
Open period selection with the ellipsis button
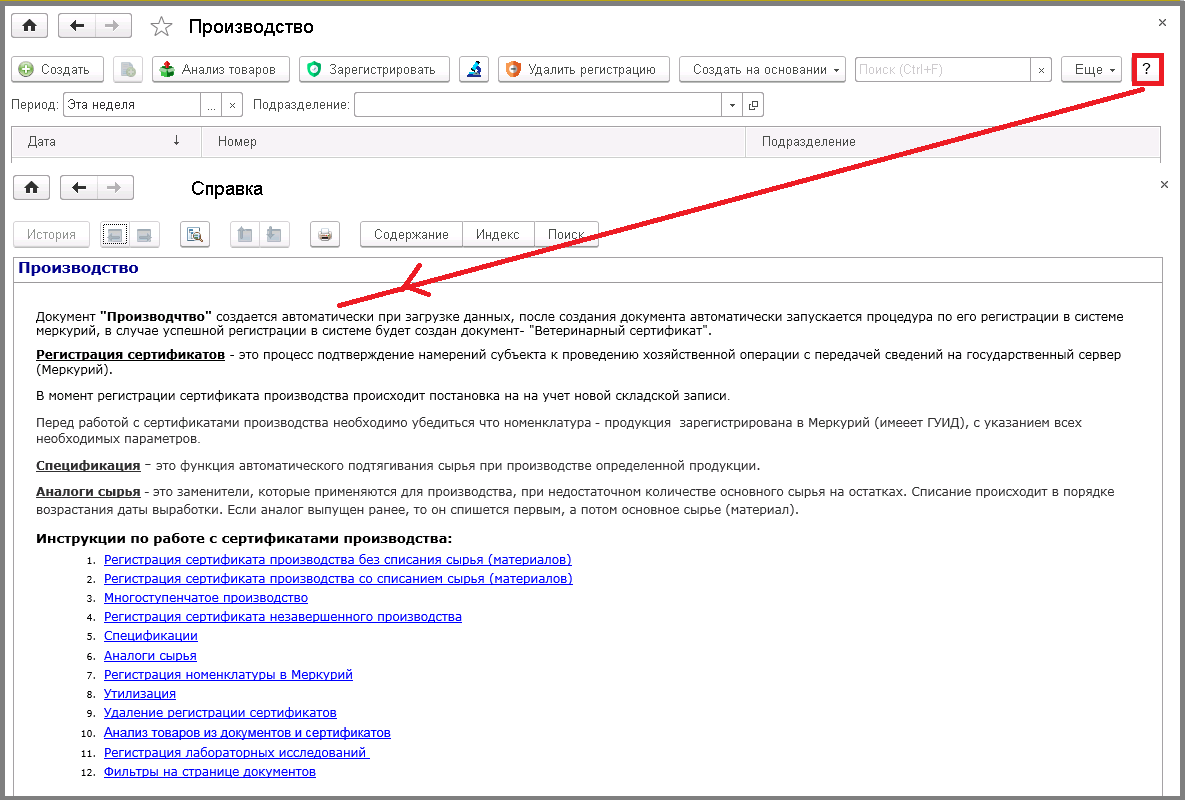pos(211,105)
